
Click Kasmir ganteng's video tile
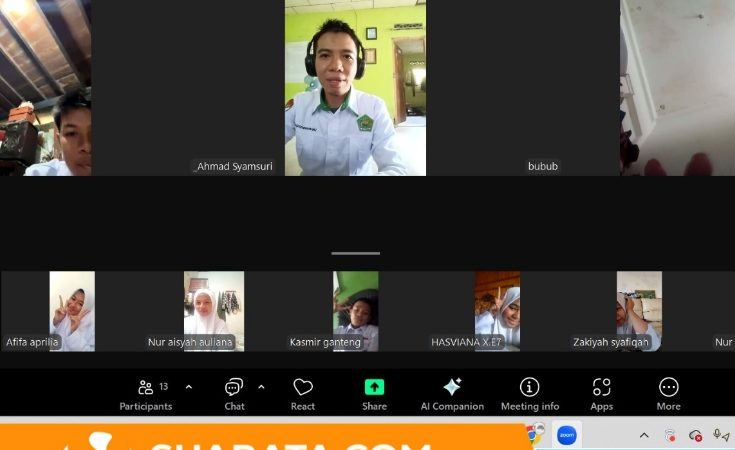[x=355, y=310]
